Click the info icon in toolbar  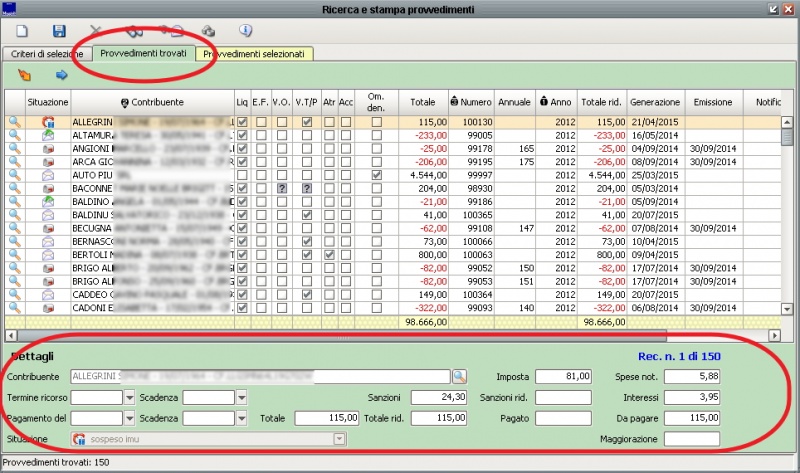(246, 31)
